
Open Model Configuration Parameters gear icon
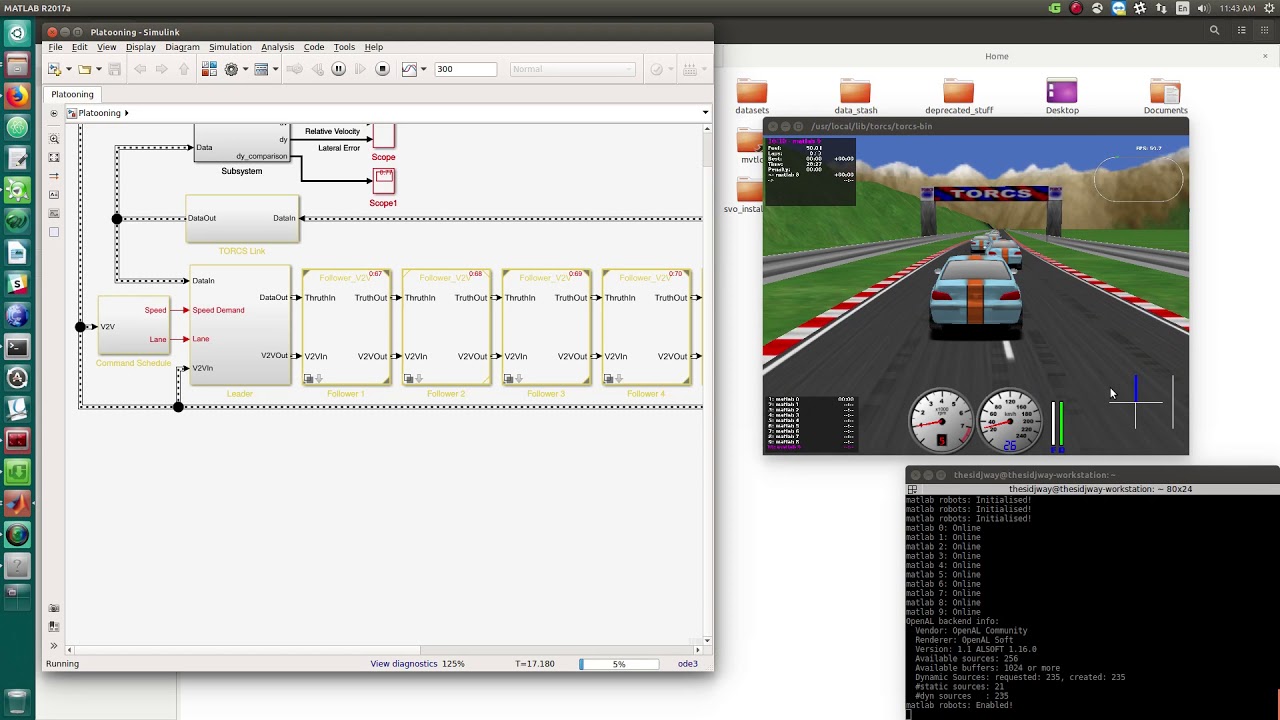tap(231, 69)
